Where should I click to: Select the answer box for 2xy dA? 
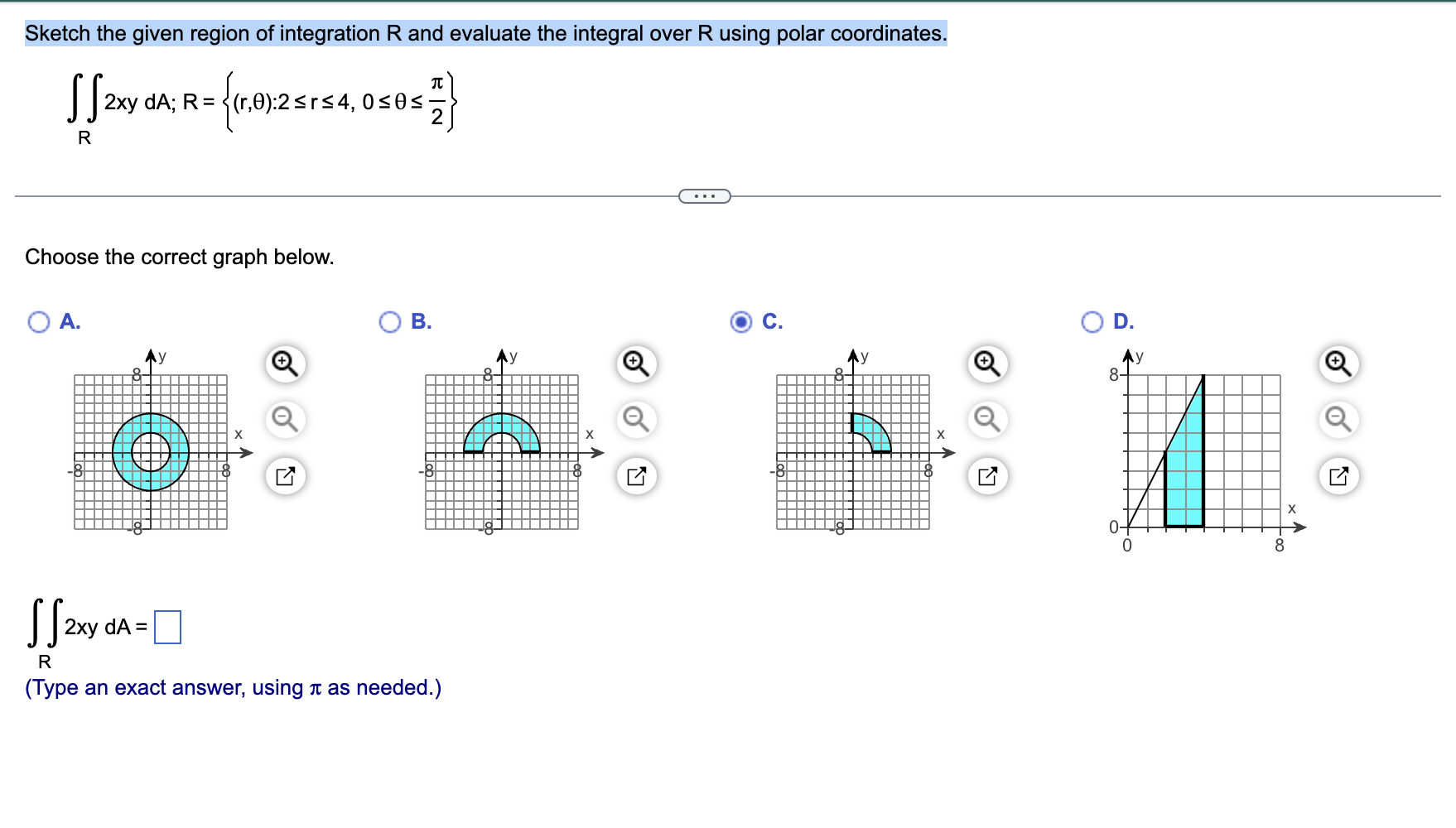[x=168, y=627]
